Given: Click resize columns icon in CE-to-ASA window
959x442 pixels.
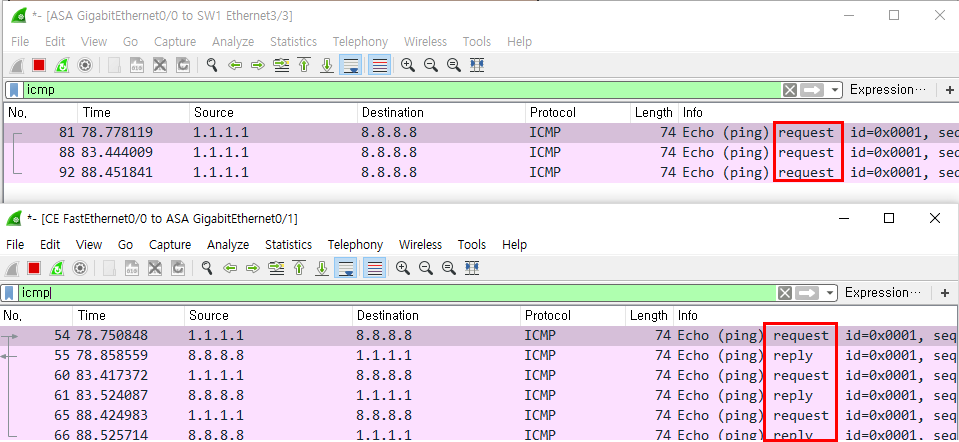Looking at the screenshot, I should coord(472,268).
